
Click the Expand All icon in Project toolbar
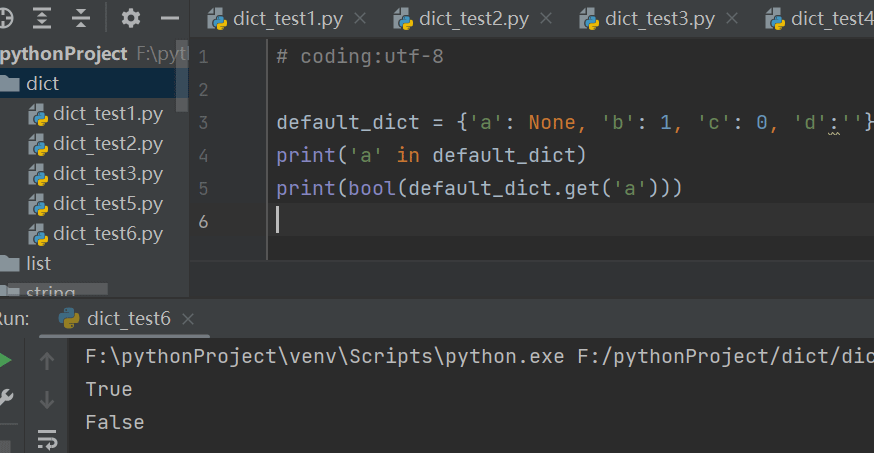(41, 18)
